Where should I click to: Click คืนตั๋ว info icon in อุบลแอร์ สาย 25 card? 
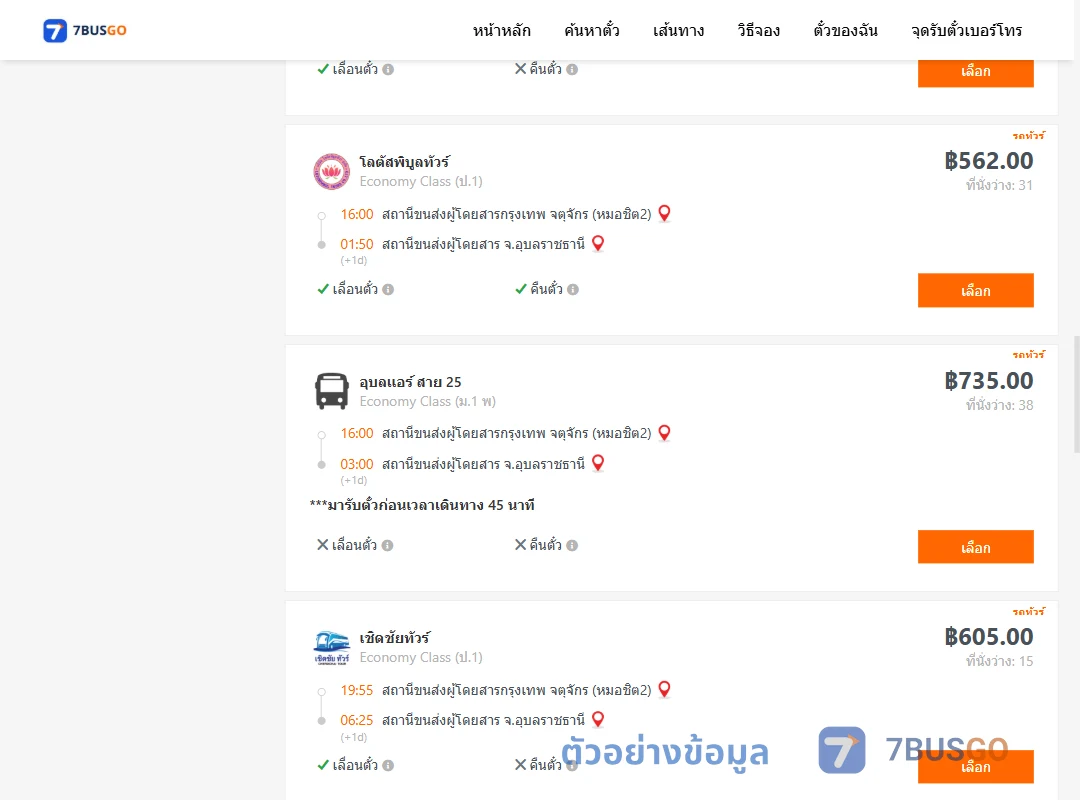pyautogui.click(x=572, y=546)
